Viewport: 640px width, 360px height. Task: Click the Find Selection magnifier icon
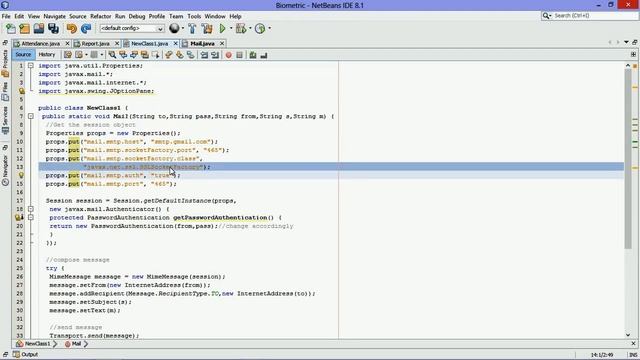coord(112,55)
